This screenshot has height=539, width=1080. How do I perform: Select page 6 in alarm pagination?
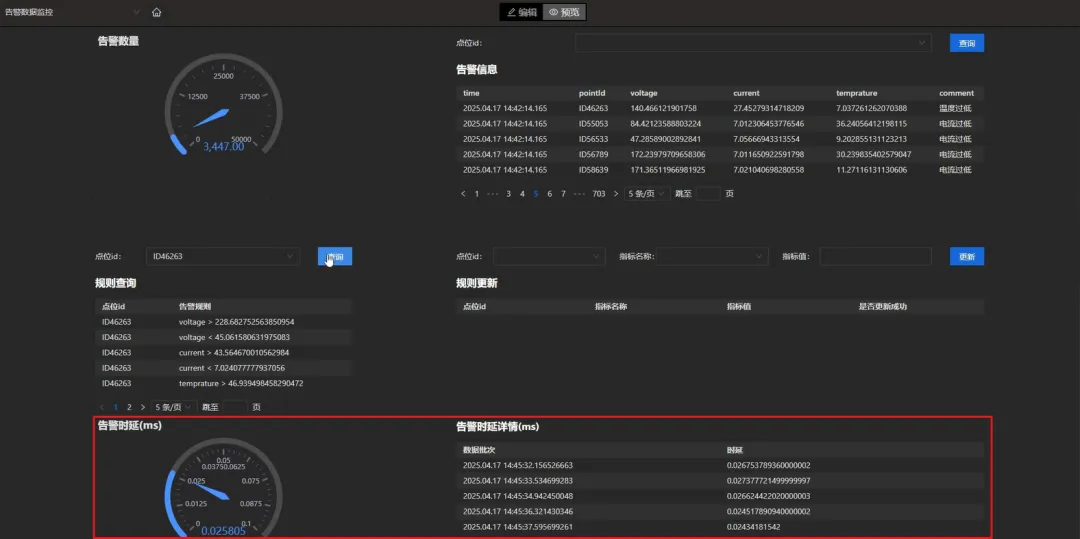pos(549,194)
